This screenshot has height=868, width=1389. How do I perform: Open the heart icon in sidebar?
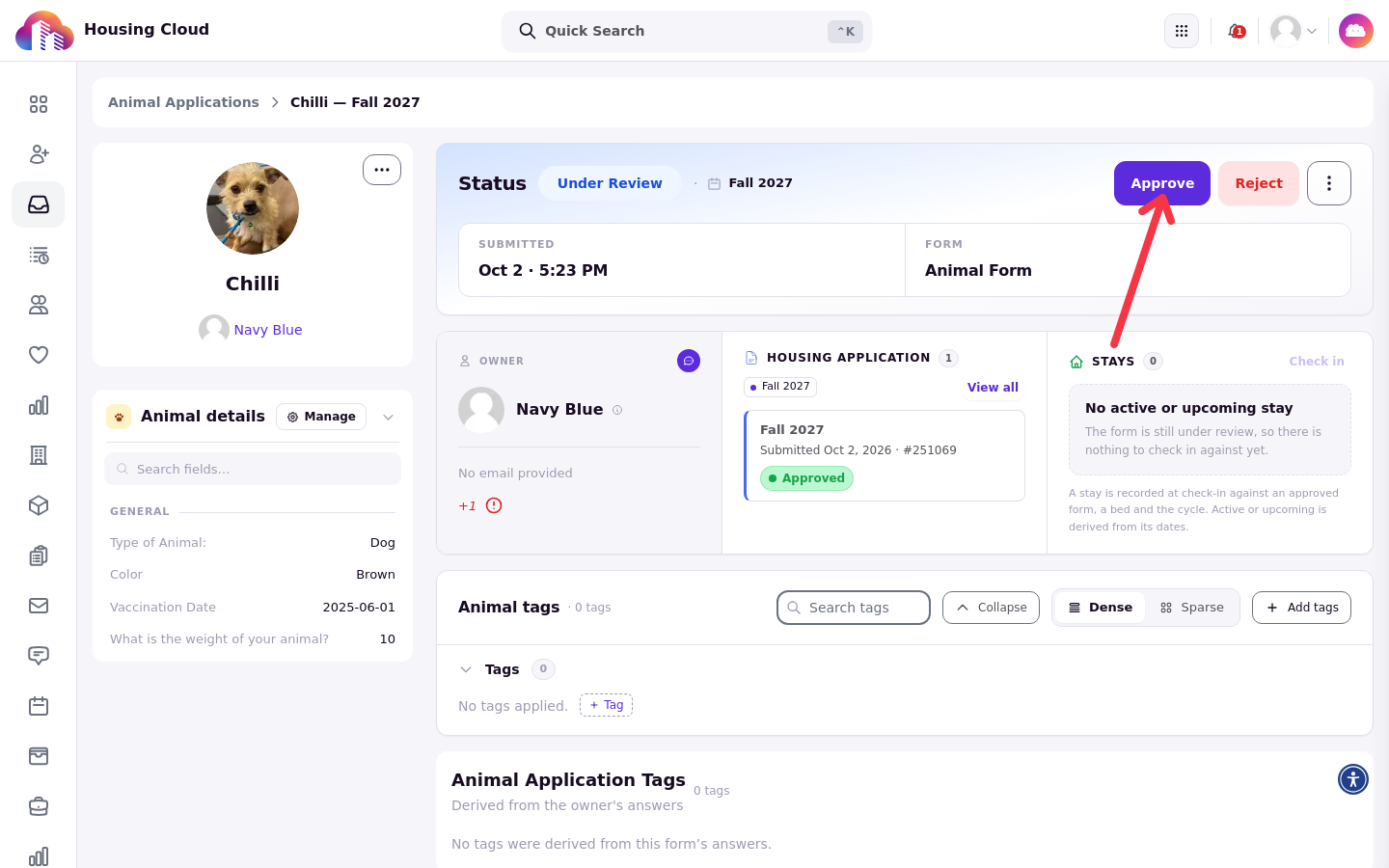coord(39,355)
